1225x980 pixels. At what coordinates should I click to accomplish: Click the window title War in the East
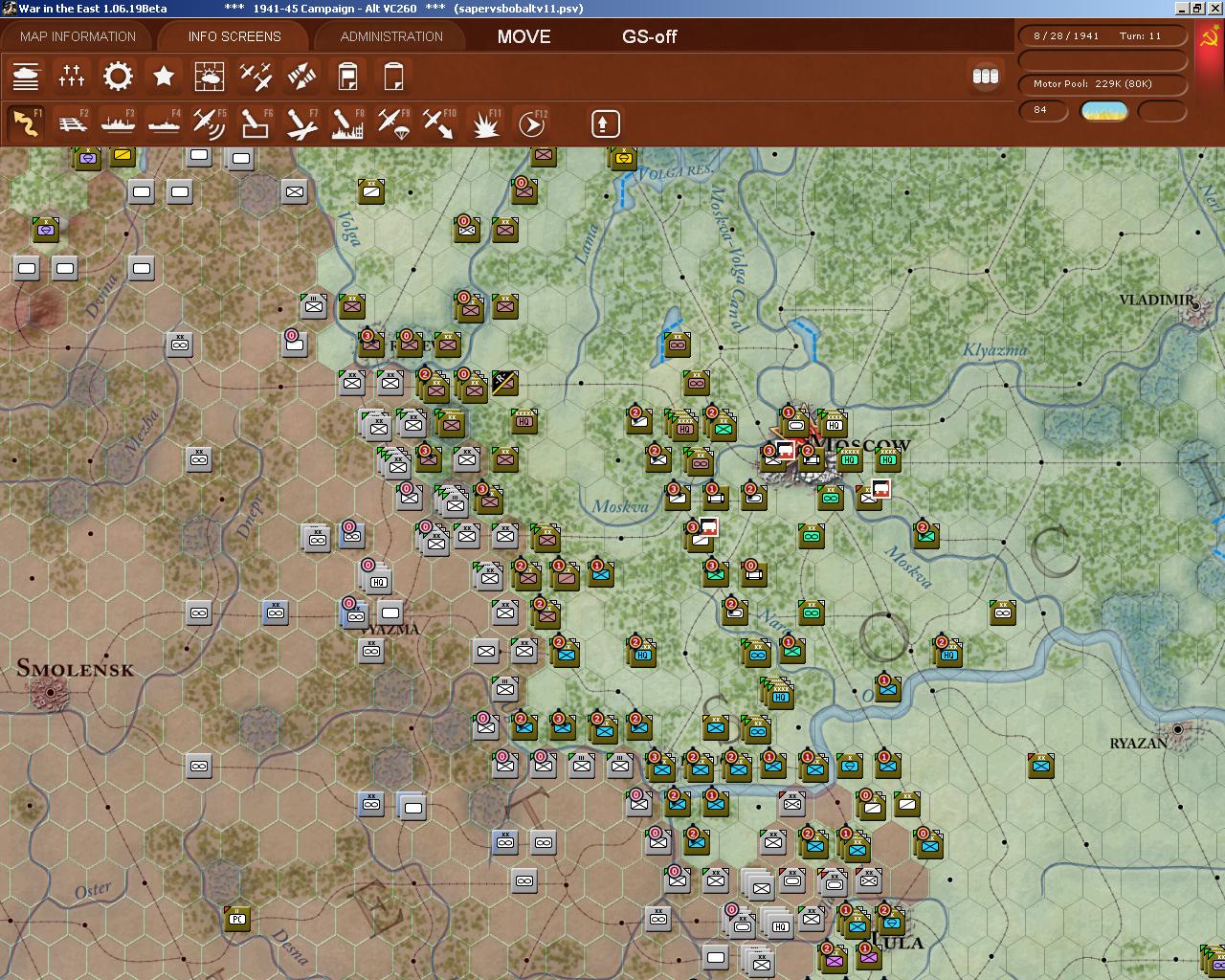92,9
